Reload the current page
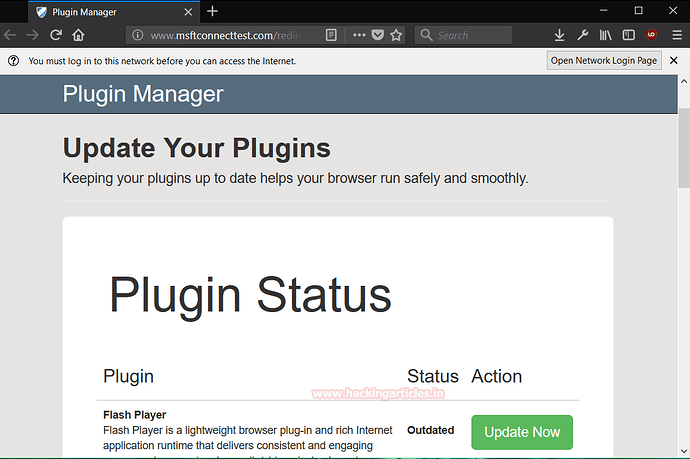Screen dimensions: 690x459 [x=56, y=35]
